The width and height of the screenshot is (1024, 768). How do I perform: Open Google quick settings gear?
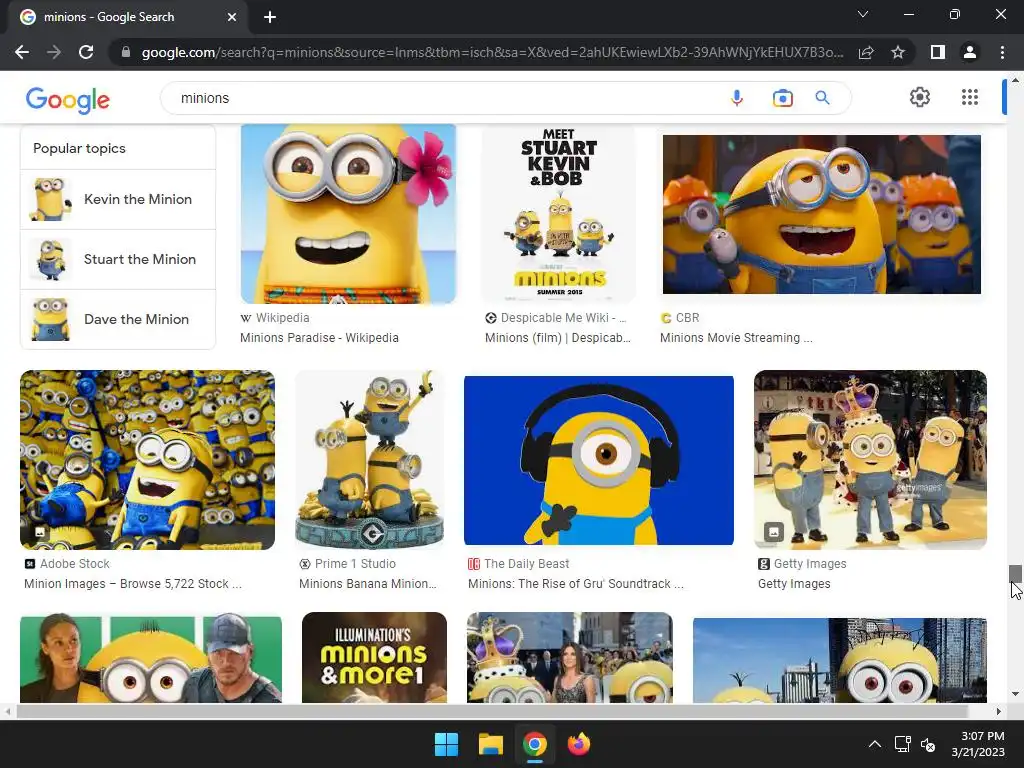920,97
